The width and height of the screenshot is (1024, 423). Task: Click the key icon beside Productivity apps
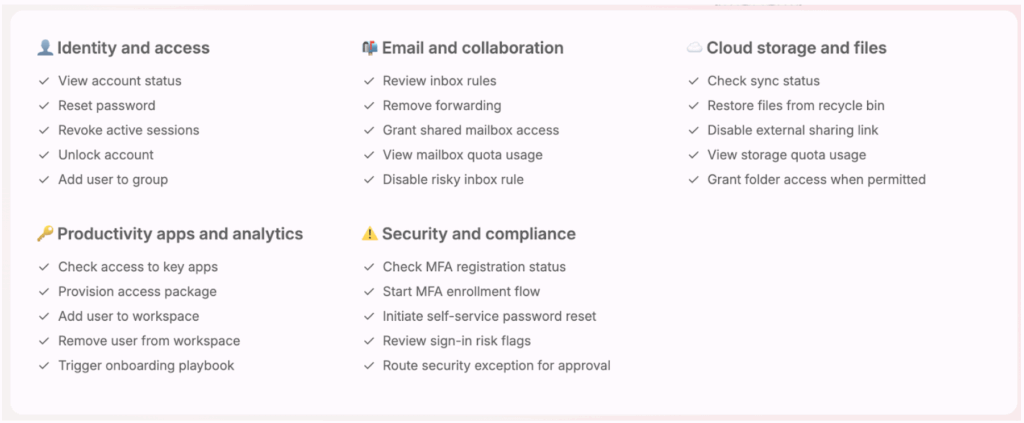(45, 234)
